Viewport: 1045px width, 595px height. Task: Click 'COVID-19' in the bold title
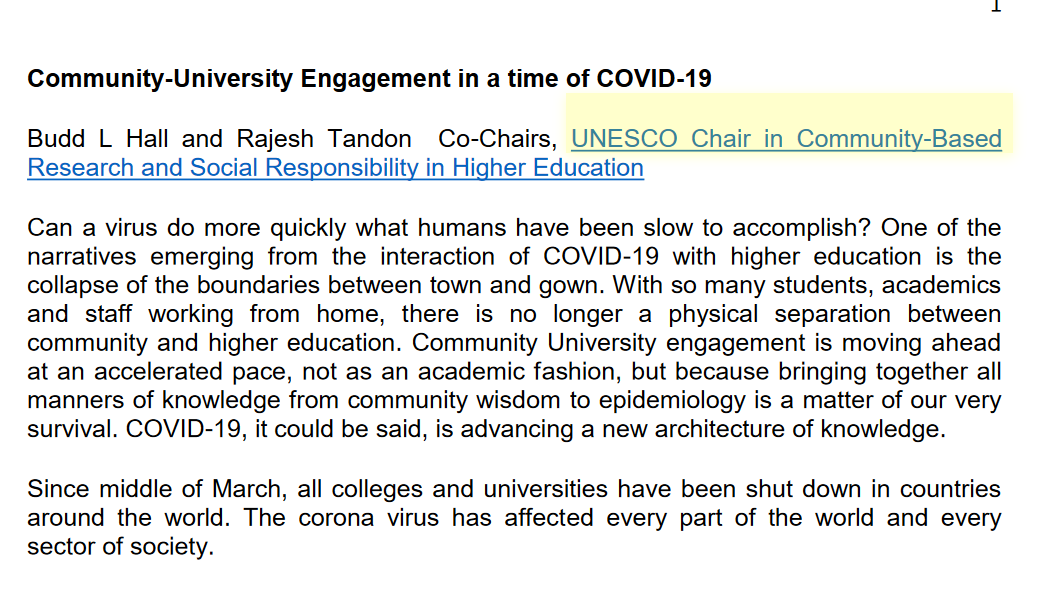point(654,78)
